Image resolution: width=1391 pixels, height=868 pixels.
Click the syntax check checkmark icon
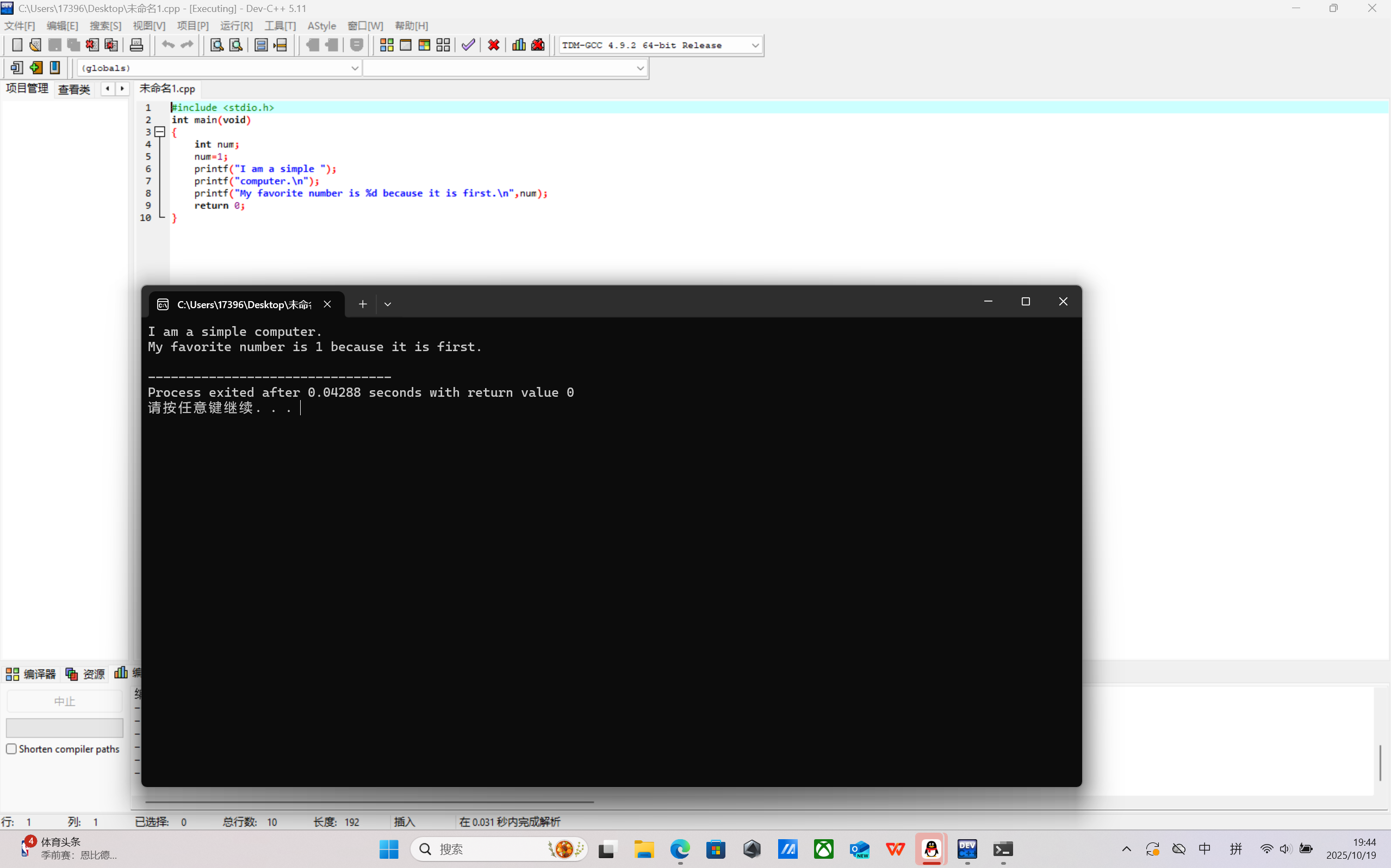coord(468,45)
